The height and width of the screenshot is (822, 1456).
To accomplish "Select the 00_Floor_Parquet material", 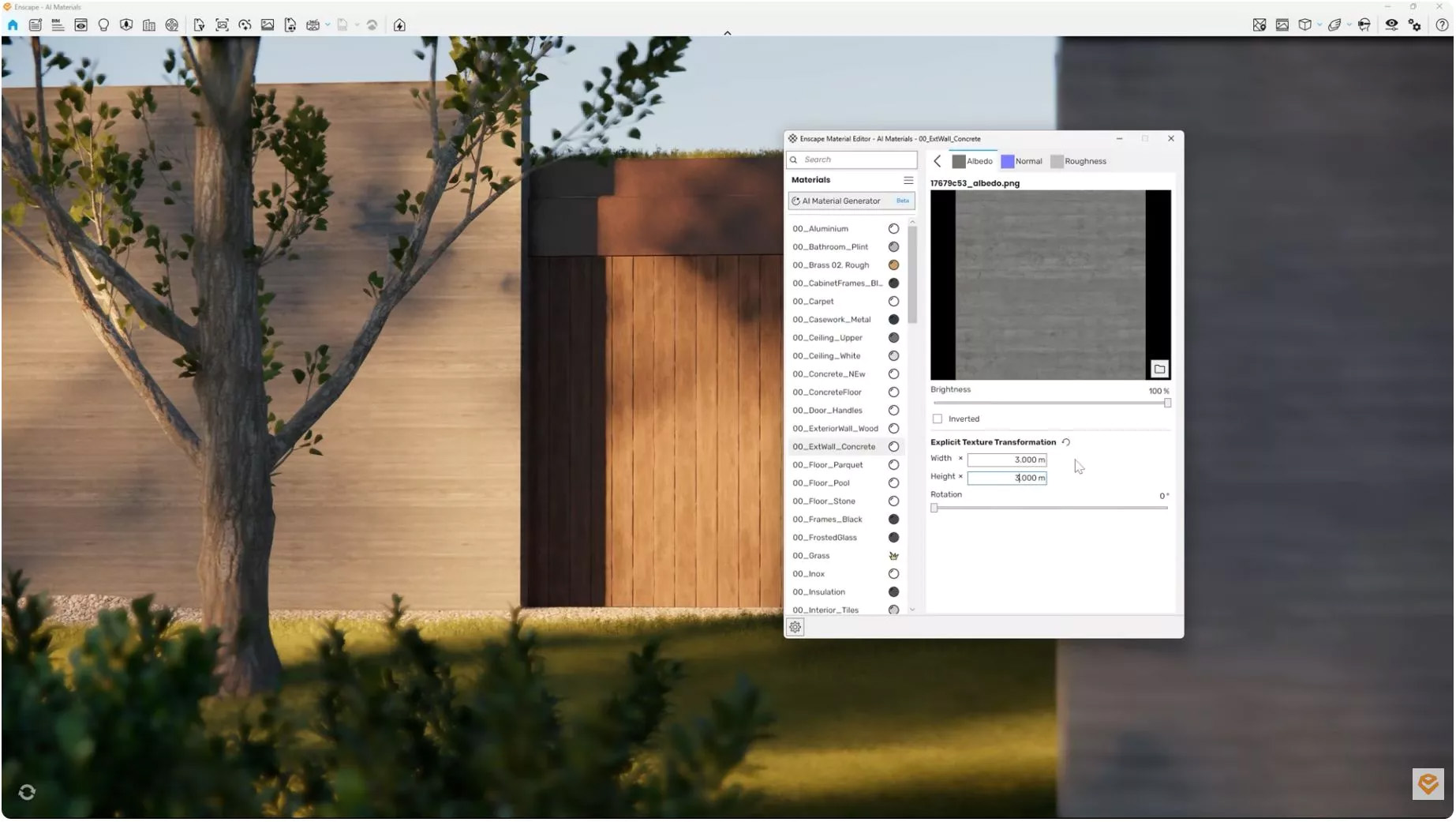I will [846, 465].
